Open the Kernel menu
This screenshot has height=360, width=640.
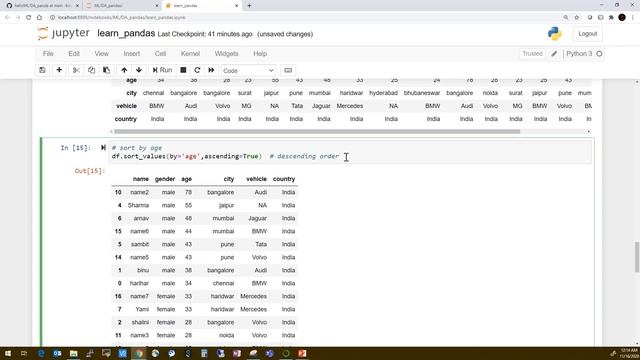(190, 54)
